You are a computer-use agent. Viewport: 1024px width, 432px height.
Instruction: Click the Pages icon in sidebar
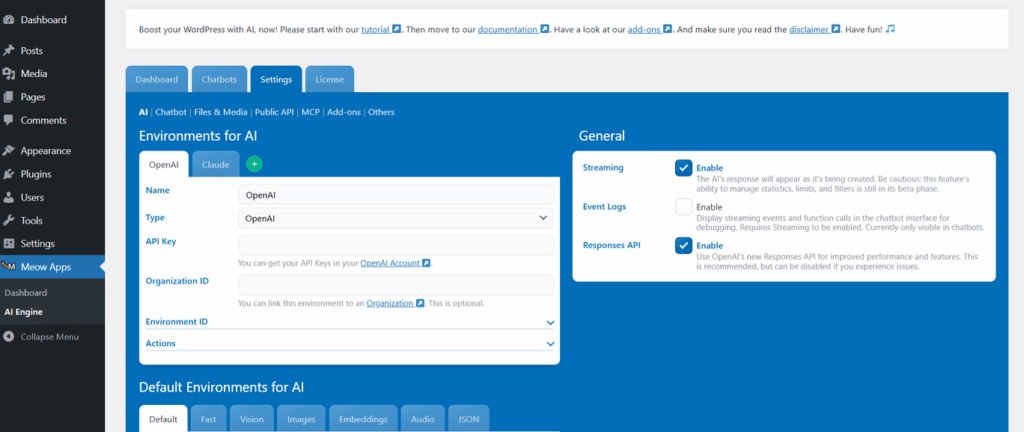tap(9, 97)
